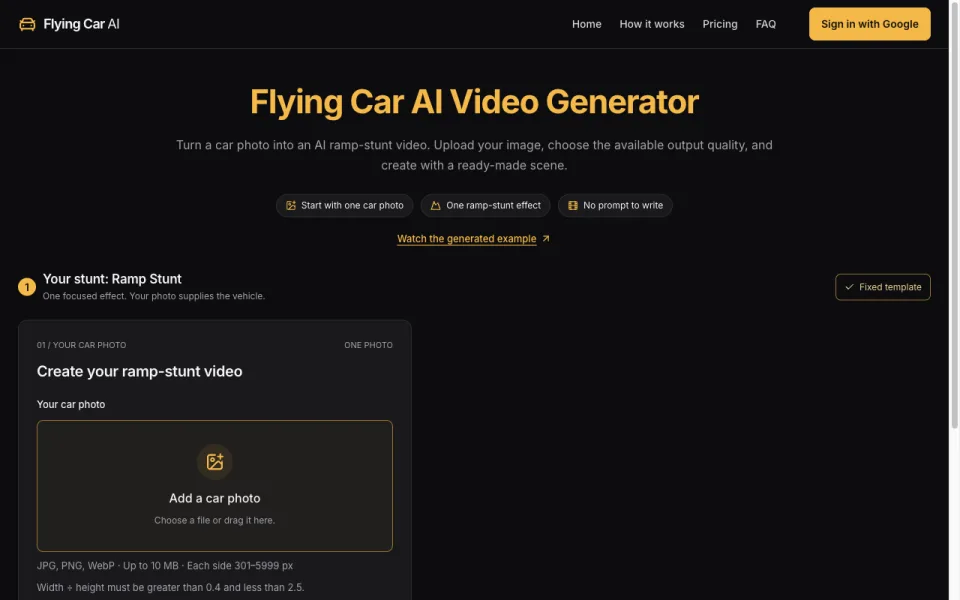Click the add-image icon in upload area
The width and height of the screenshot is (960, 600).
point(214,462)
